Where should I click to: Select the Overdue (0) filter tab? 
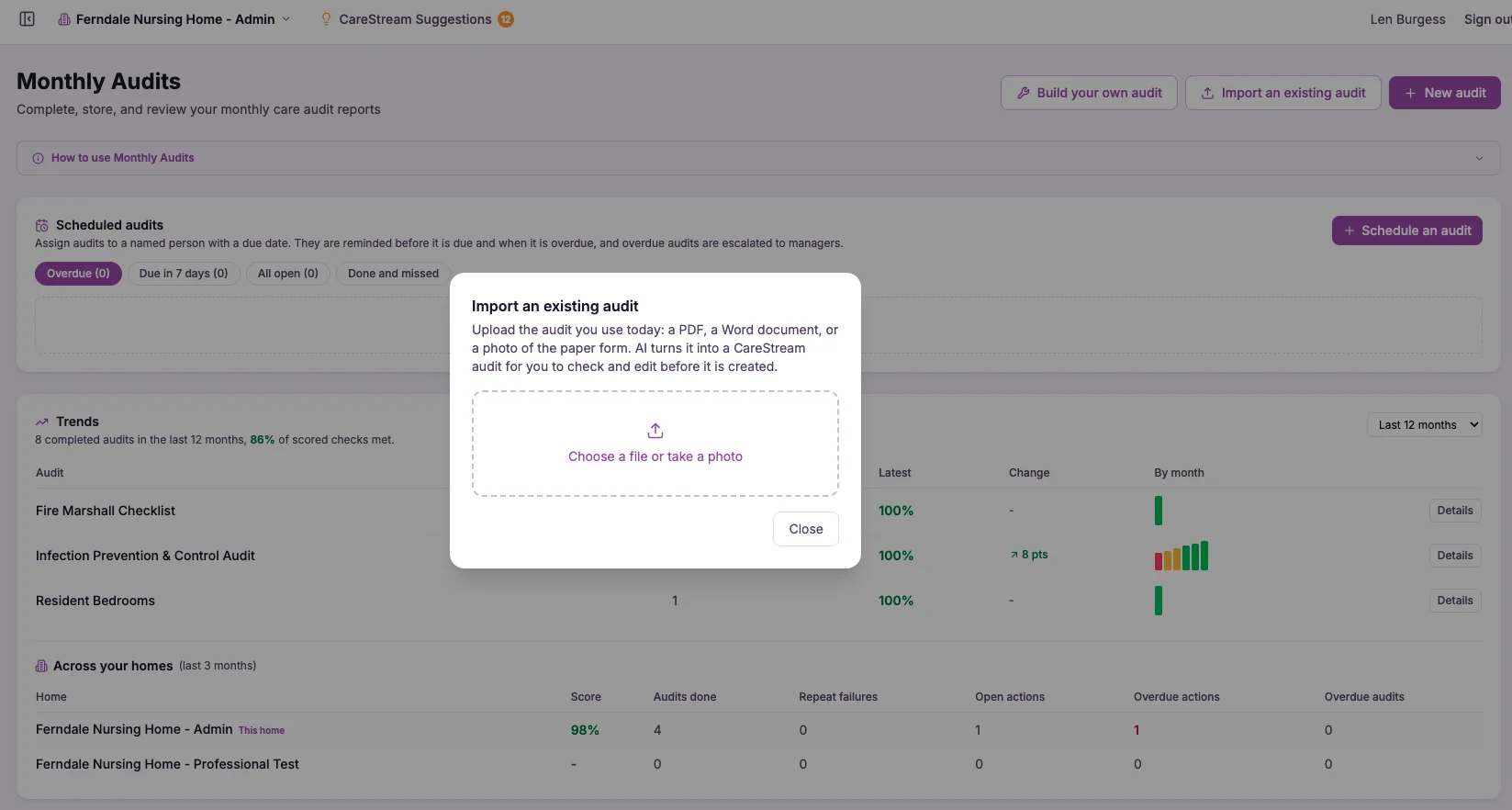click(78, 274)
